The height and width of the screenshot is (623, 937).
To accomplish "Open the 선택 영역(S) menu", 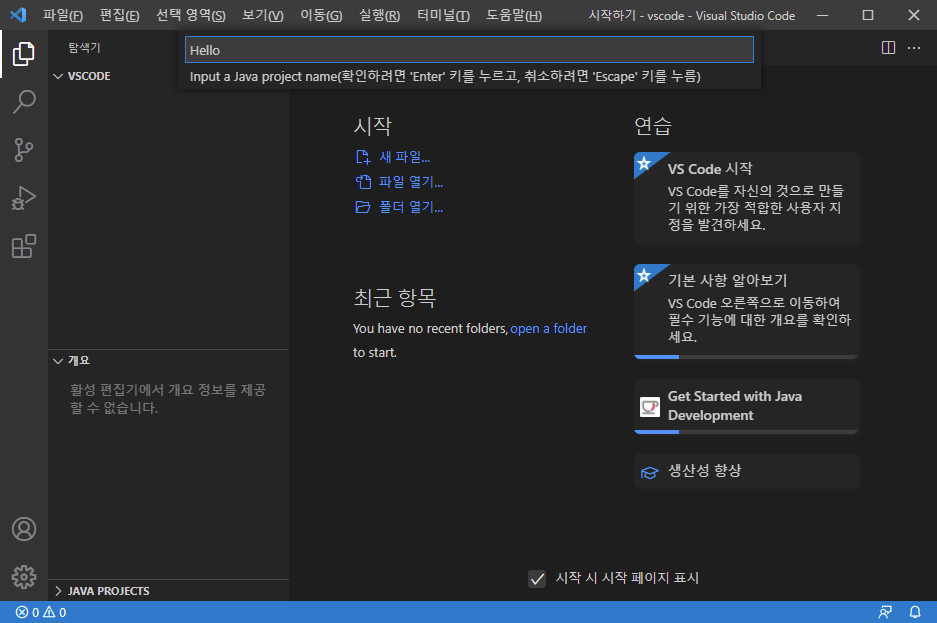I will pos(191,16).
